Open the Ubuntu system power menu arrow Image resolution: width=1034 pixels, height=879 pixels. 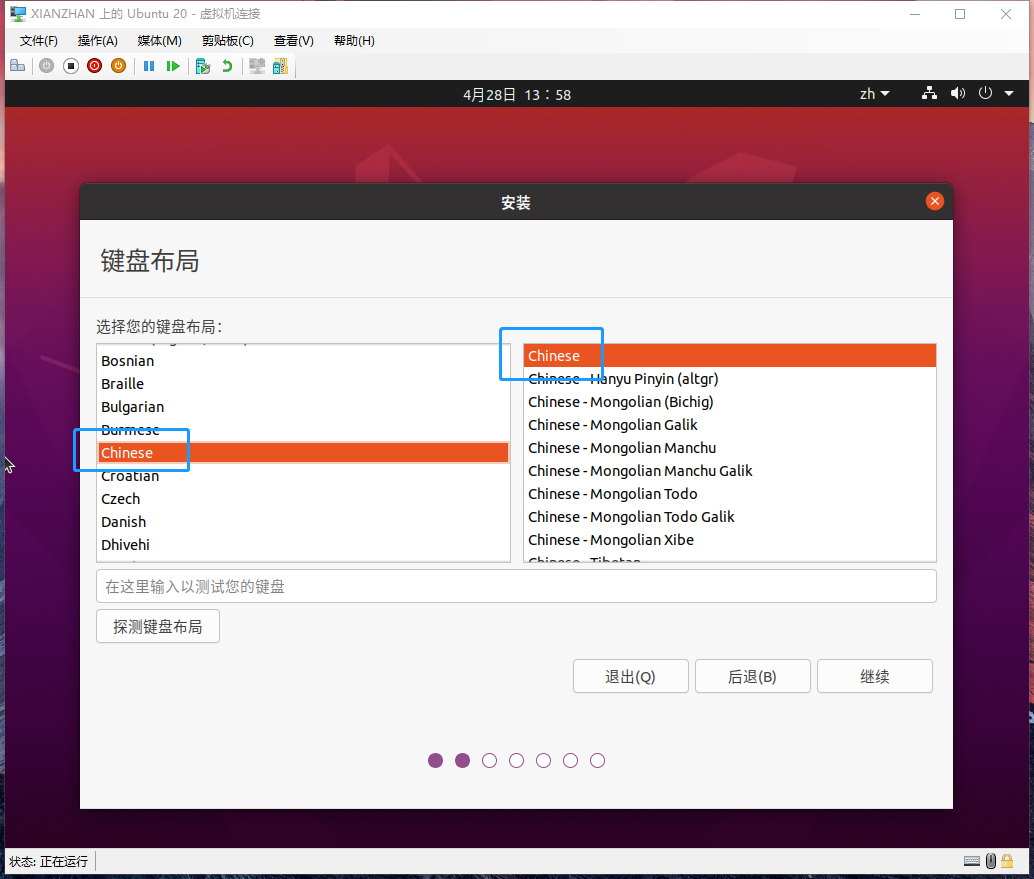[1009, 93]
